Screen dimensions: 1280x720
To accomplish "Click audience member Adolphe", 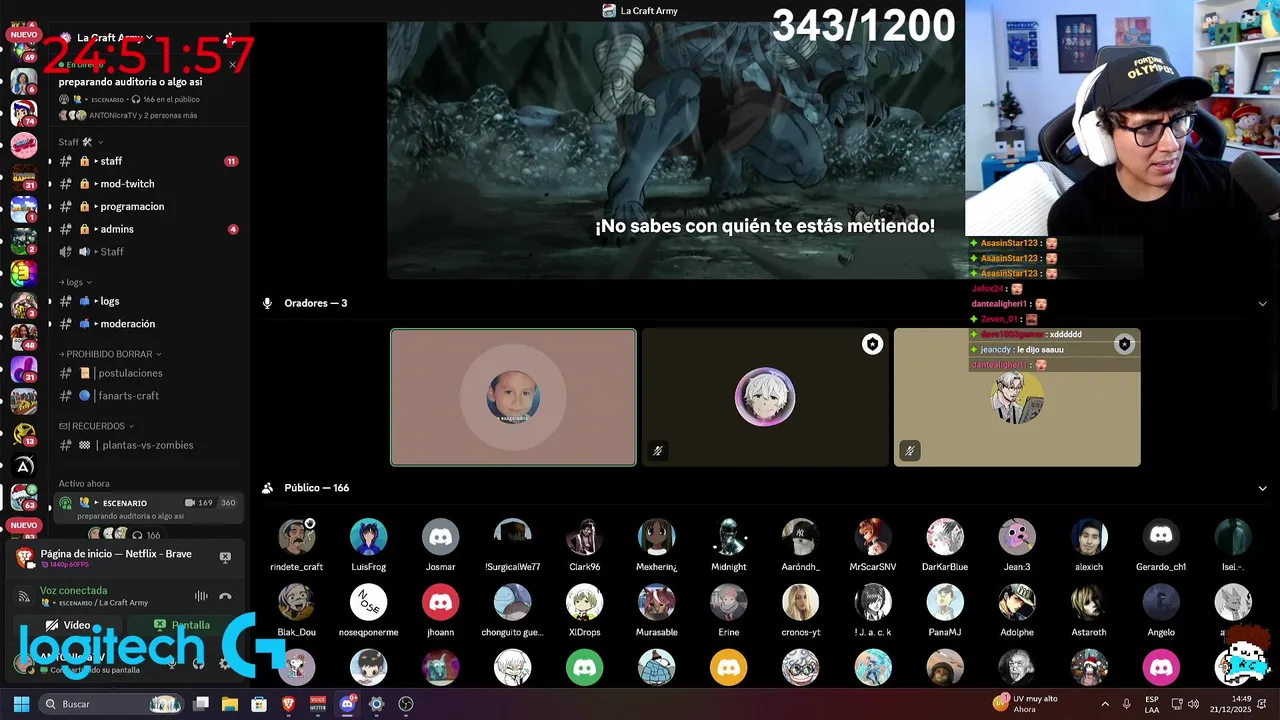I will (x=1017, y=611).
